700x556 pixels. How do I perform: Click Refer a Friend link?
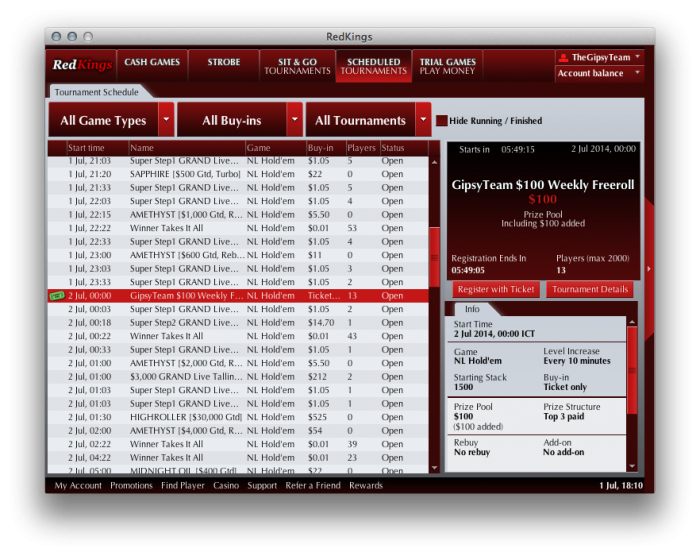click(313, 485)
